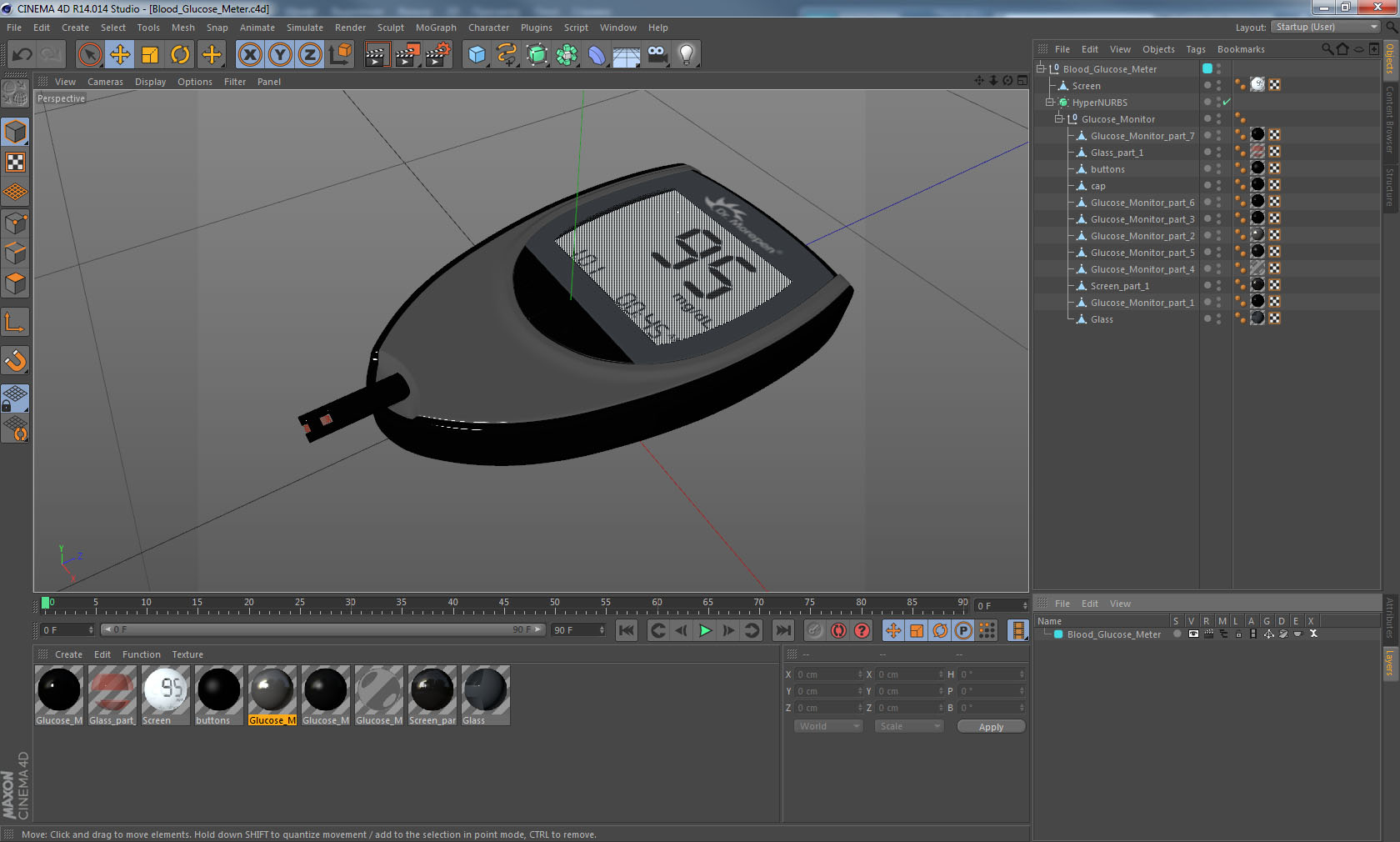Open the Sculpt menu

click(390, 28)
